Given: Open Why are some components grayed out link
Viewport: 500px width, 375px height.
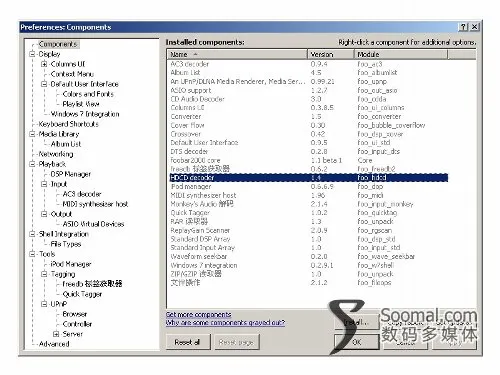Looking at the screenshot, I should [225, 322].
